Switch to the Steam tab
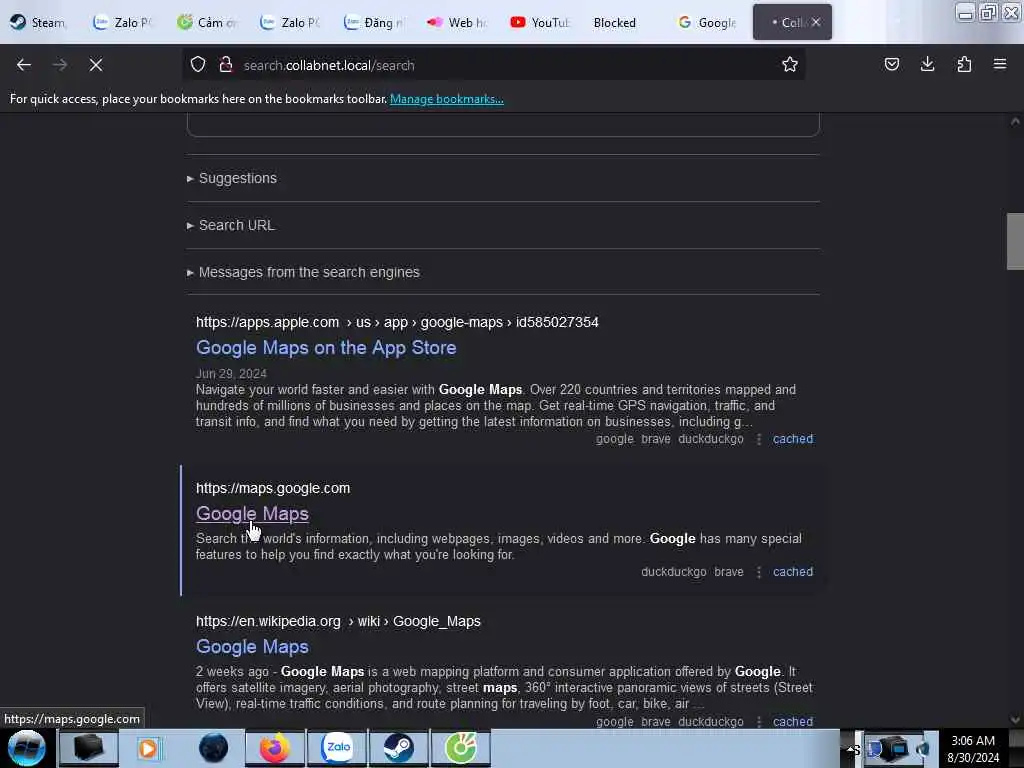Image resolution: width=1024 pixels, height=768 pixels. [x=38, y=23]
